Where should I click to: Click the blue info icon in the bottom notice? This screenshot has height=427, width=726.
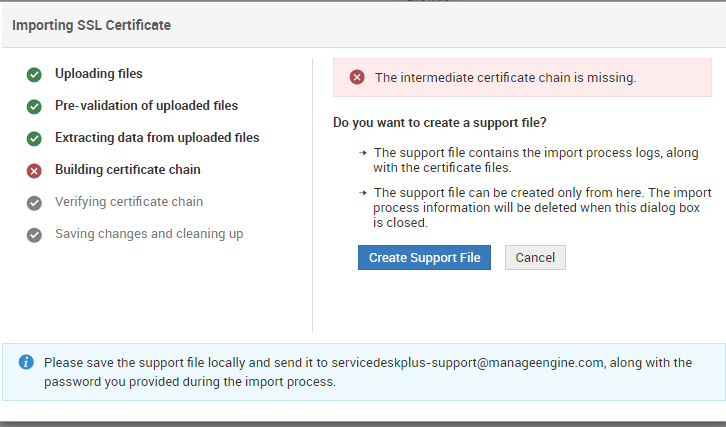pyautogui.click(x=26, y=362)
